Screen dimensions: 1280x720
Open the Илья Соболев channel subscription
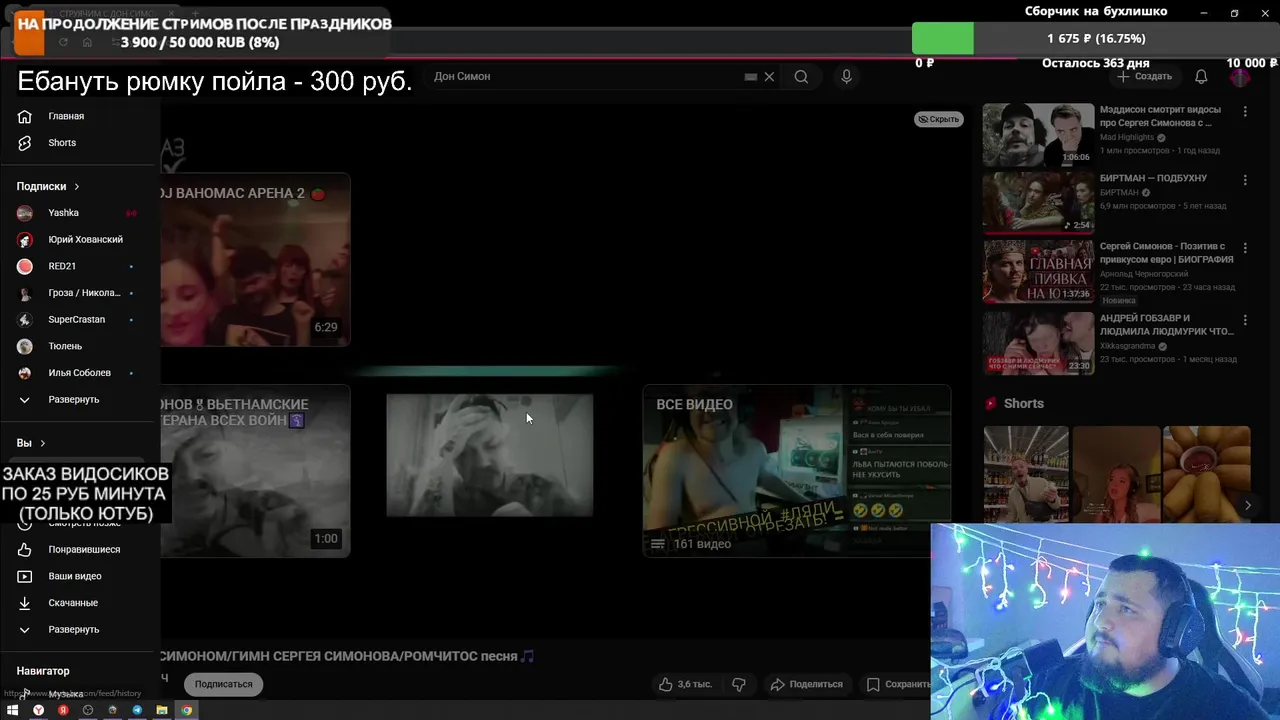pos(80,373)
